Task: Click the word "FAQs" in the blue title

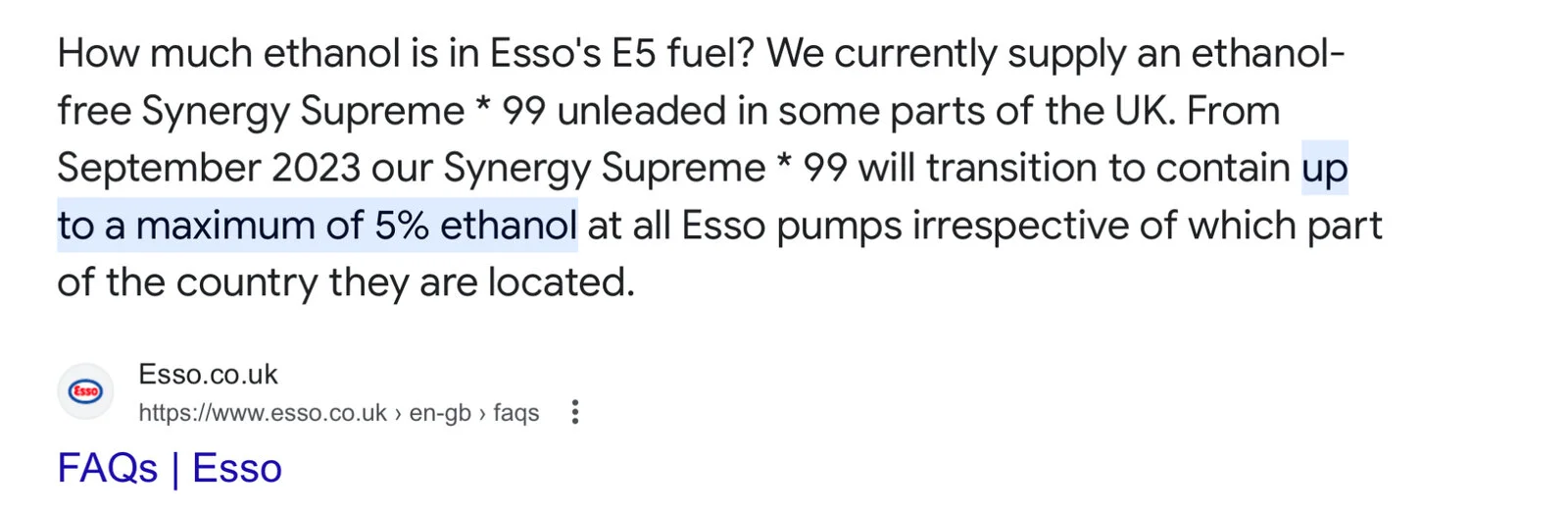Action: click(x=108, y=468)
